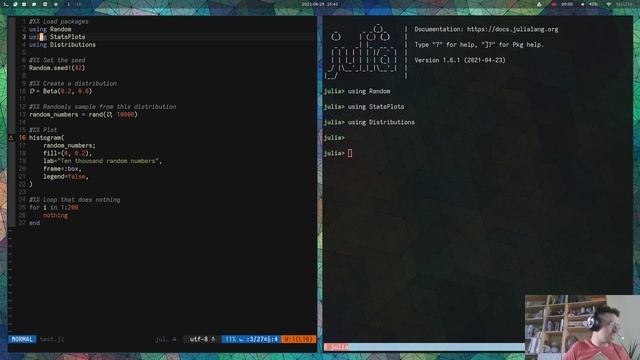Click 'julia> using Distributions' in the REPL
Viewport: 640px width, 360px height.
point(369,122)
